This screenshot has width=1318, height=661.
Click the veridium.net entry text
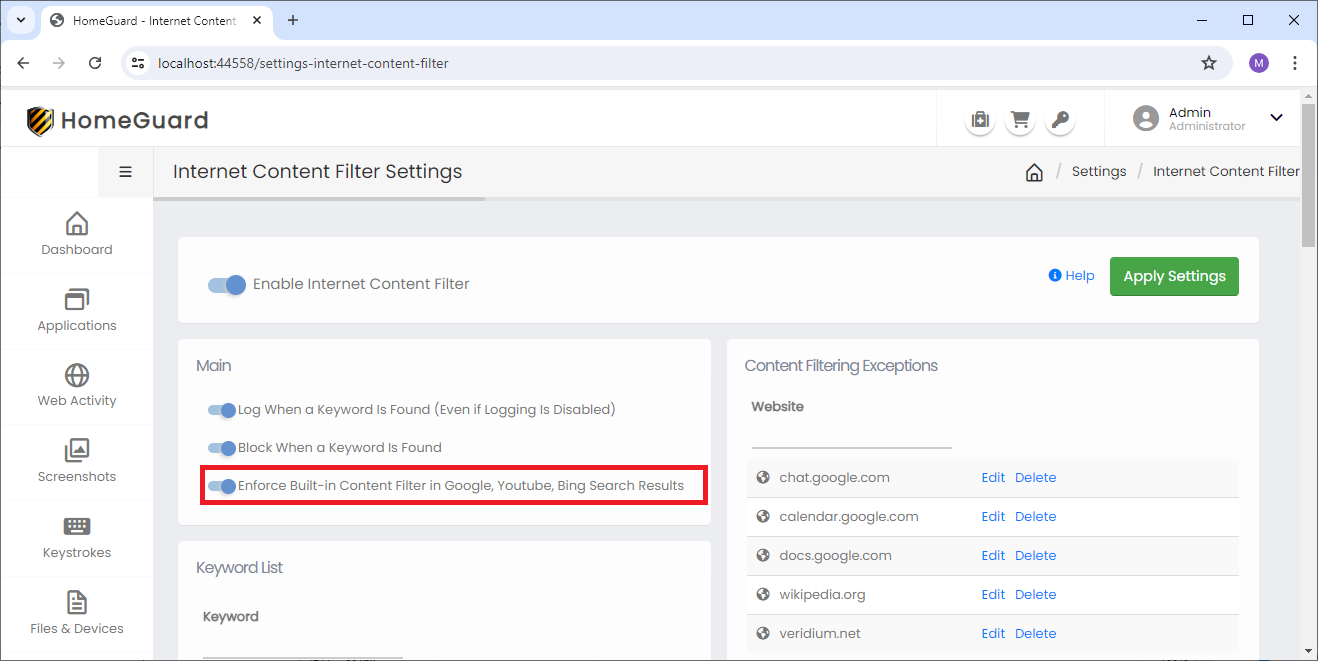click(820, 633)
